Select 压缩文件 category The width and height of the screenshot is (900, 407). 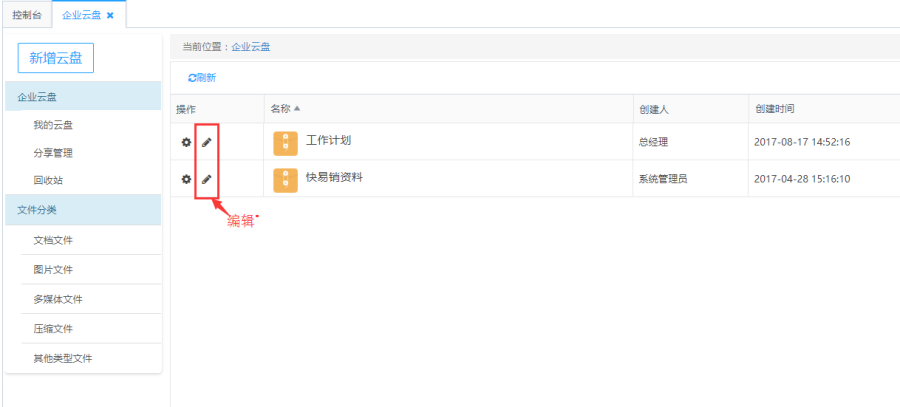[53, 329]
